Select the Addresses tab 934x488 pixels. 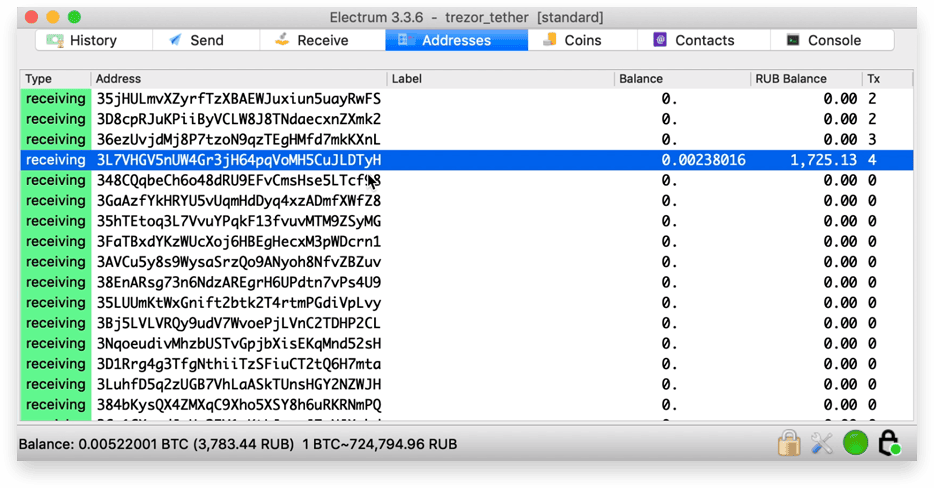[456, 40]
